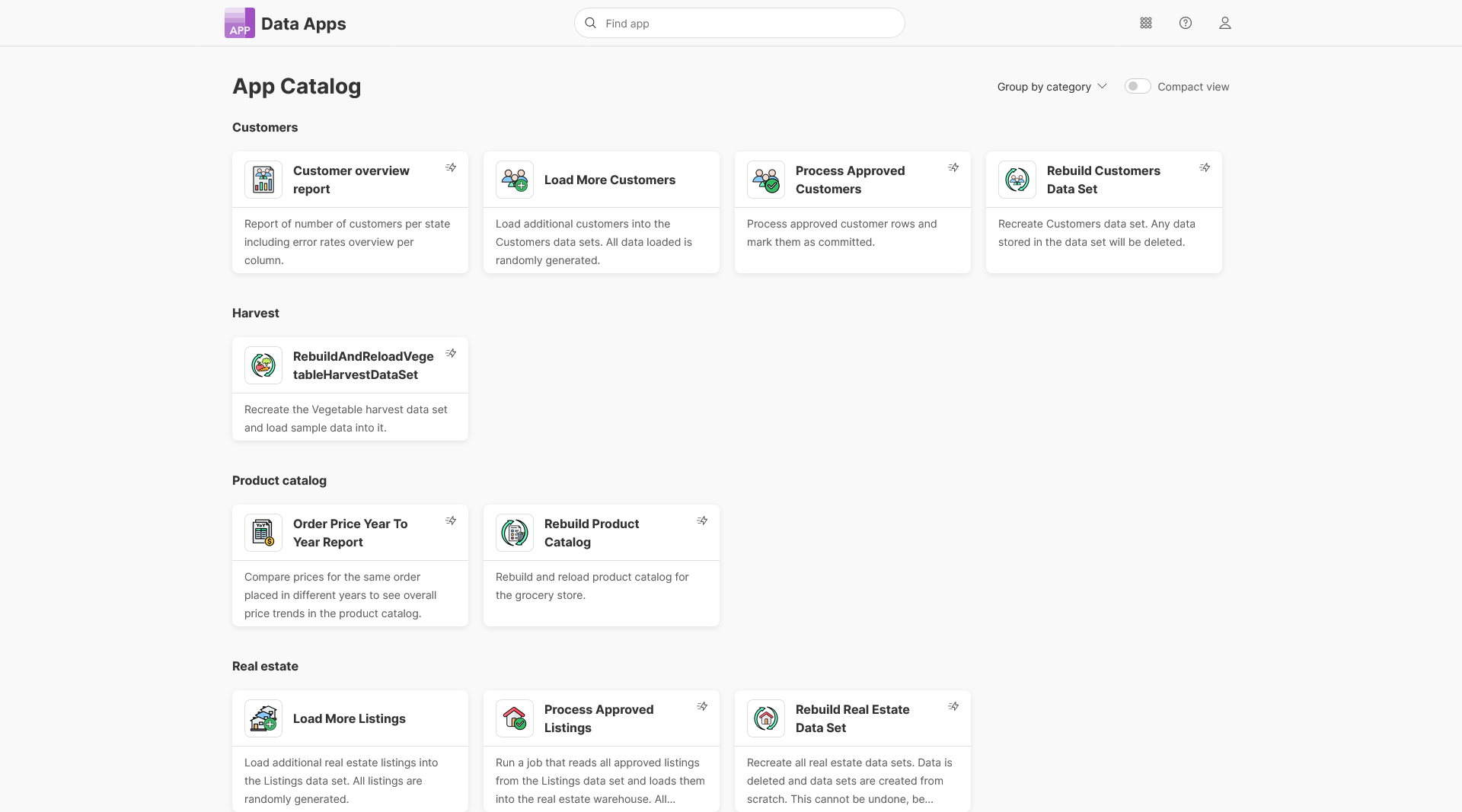Expand the Group by category dropdown
This screenshot has width=1462, height=812.
coord(1052,87)
